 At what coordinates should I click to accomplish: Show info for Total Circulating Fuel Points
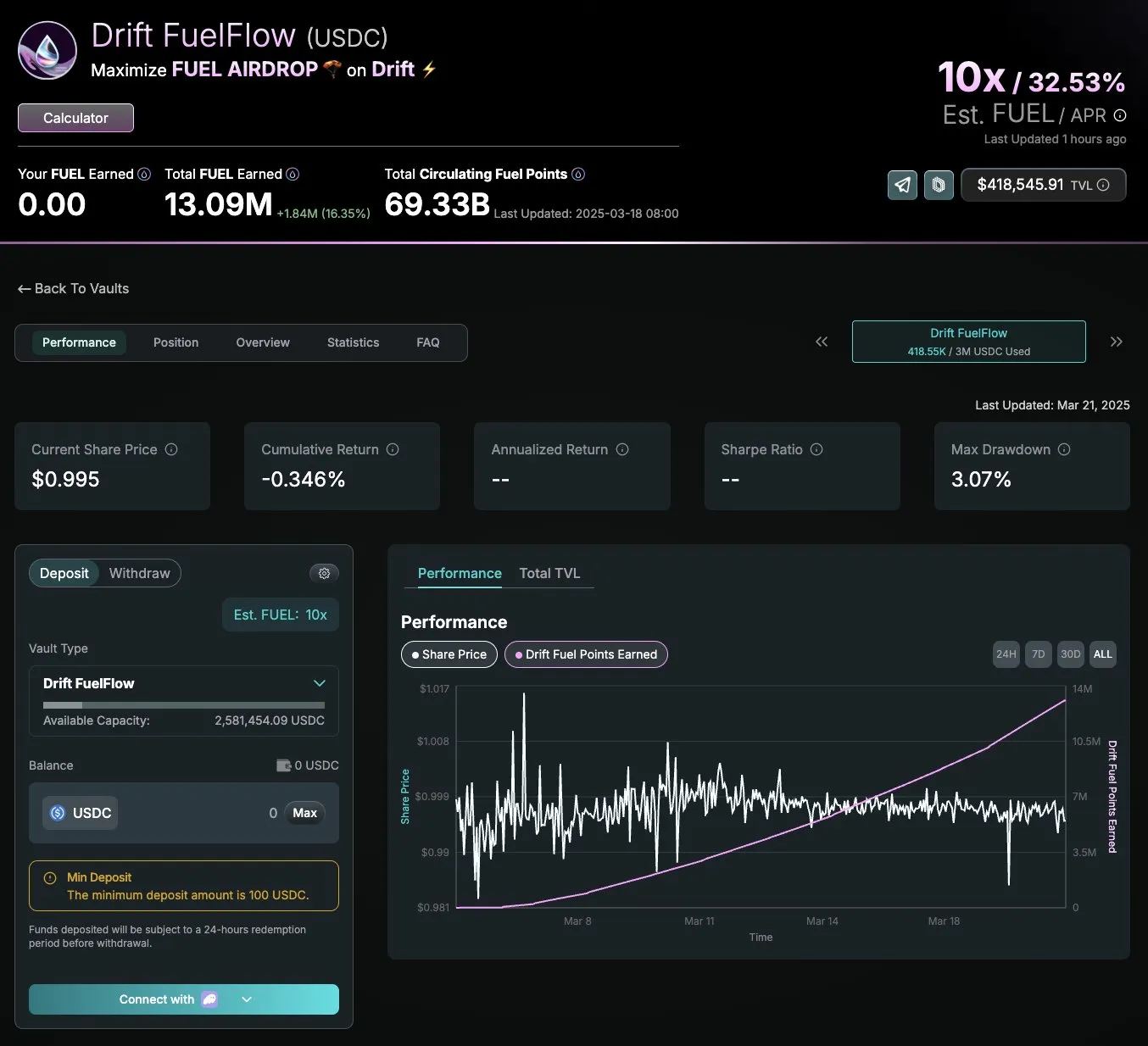pyautogui.click(x=578, y=174)
